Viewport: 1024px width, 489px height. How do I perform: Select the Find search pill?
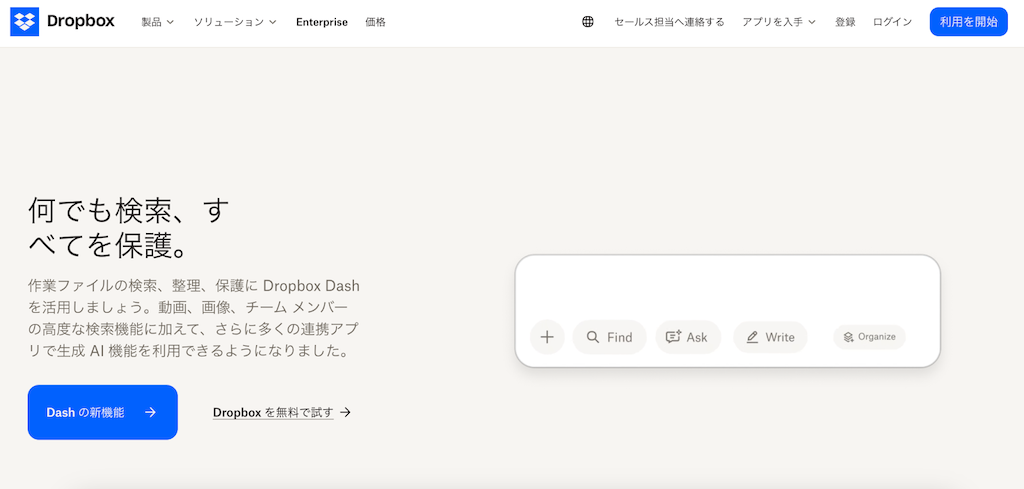[x=609, y=337]
